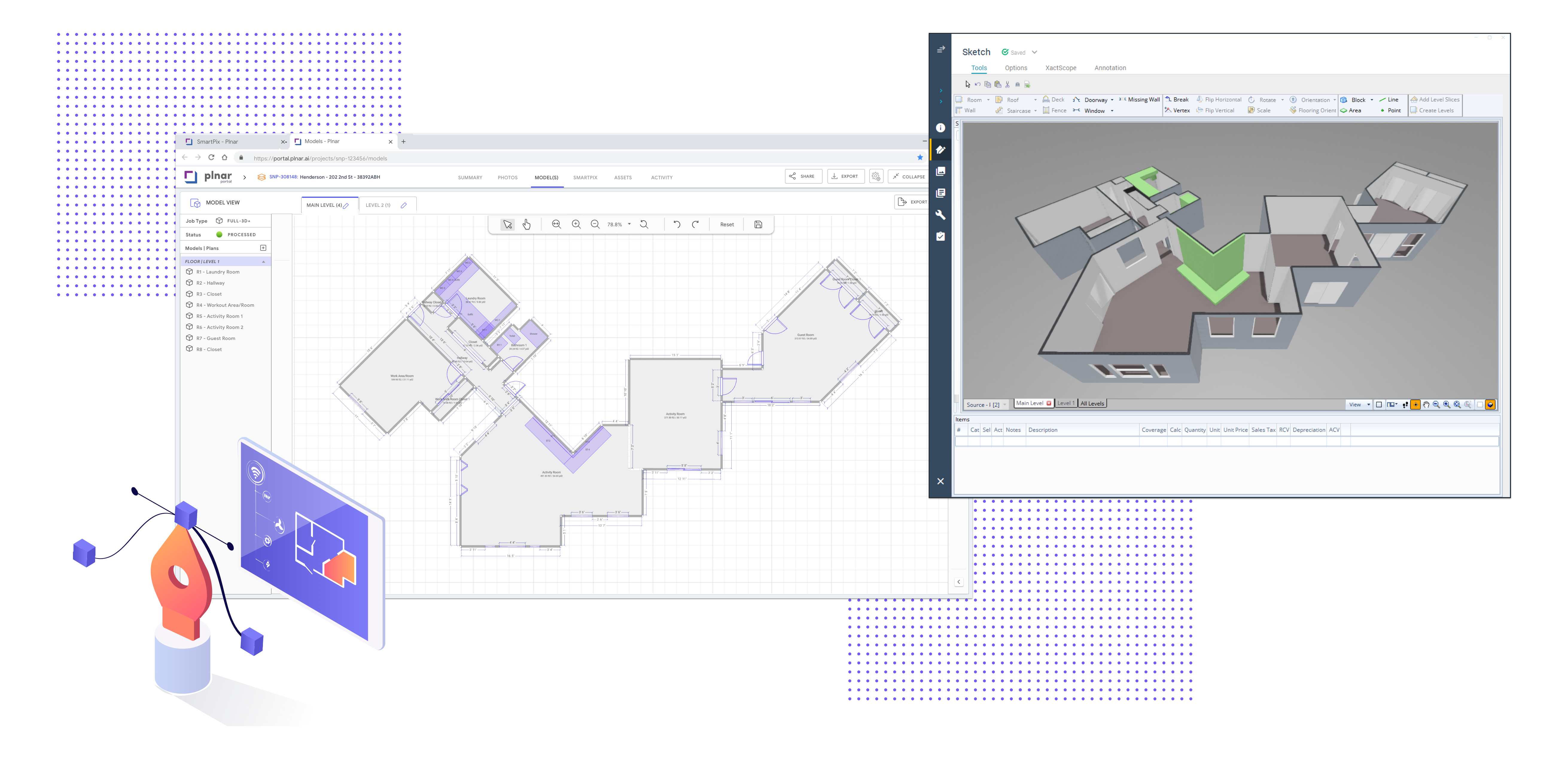
Task: Open the images panel in Sketch sidebar
Action: [940, 171]
